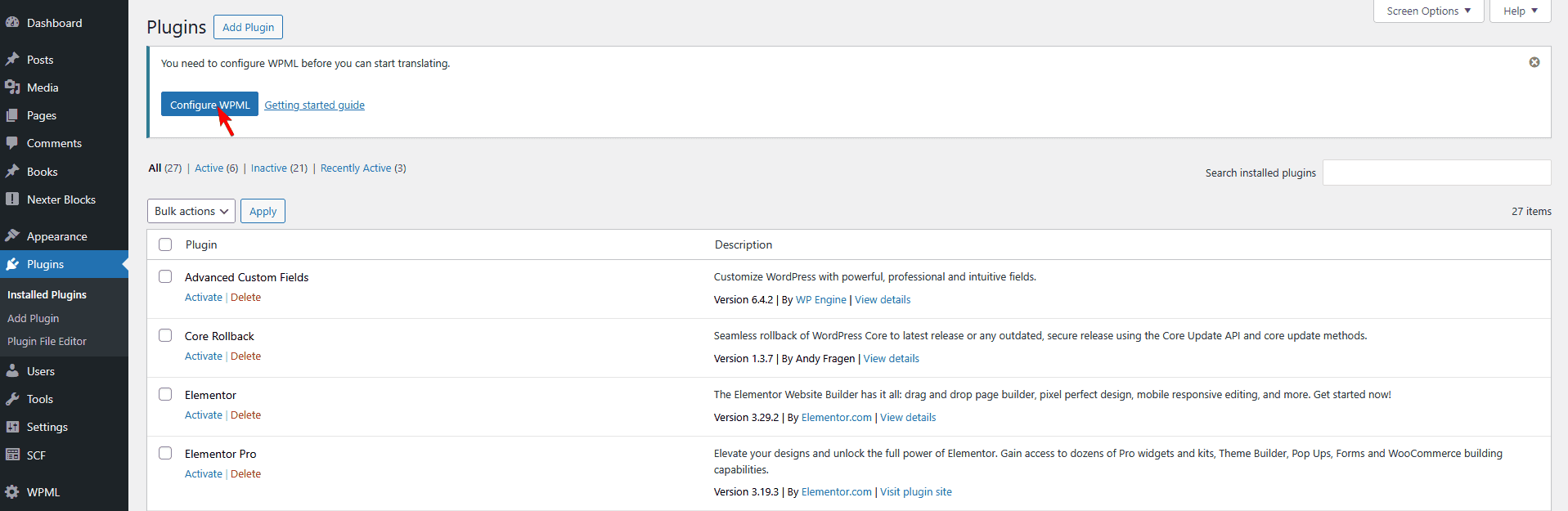Expand the Screen Options panel
1568x511 pixels.
point(1428,11)
